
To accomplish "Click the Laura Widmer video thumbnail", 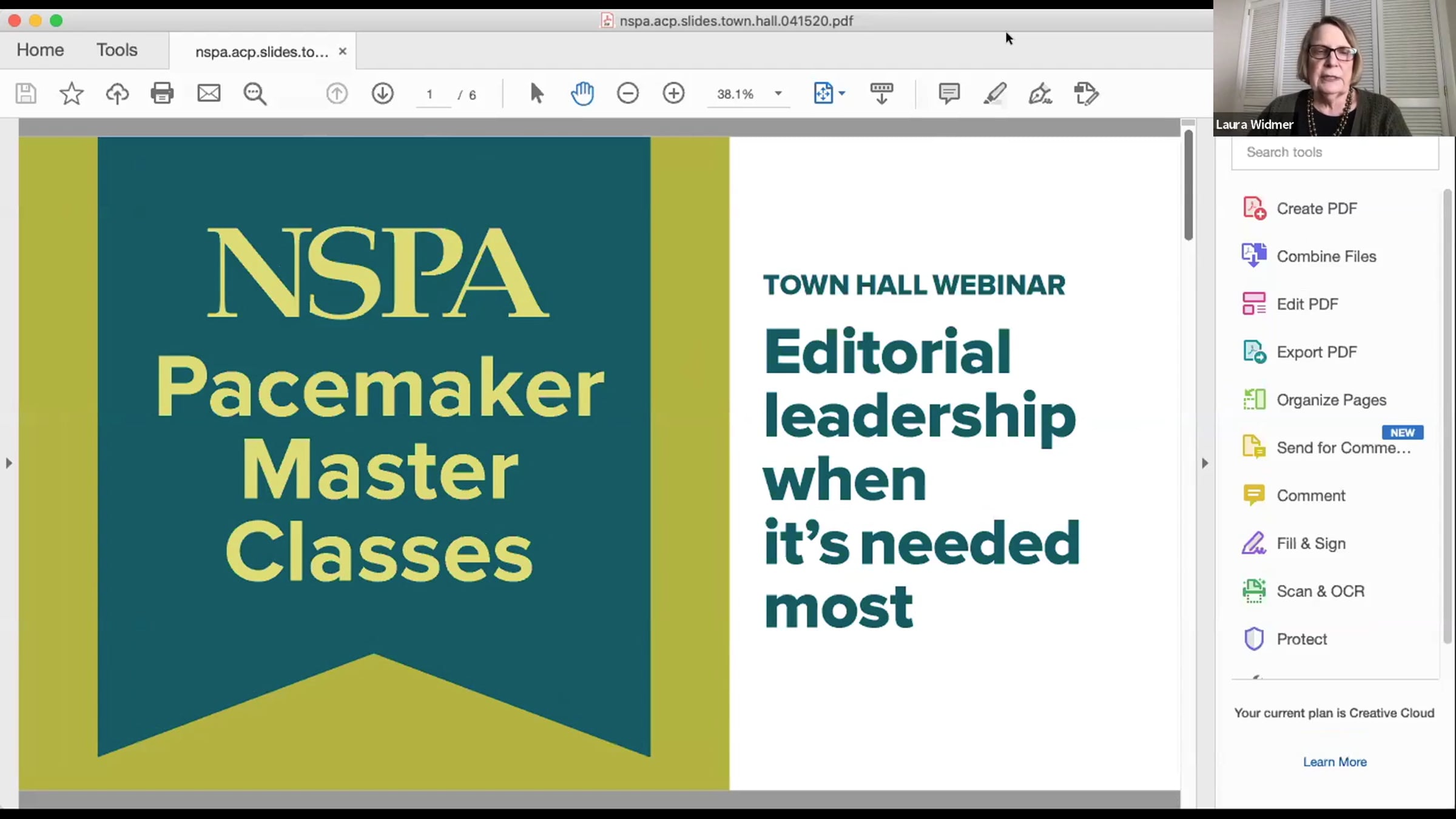I will pyautogui.click(x=1335, y=68).
